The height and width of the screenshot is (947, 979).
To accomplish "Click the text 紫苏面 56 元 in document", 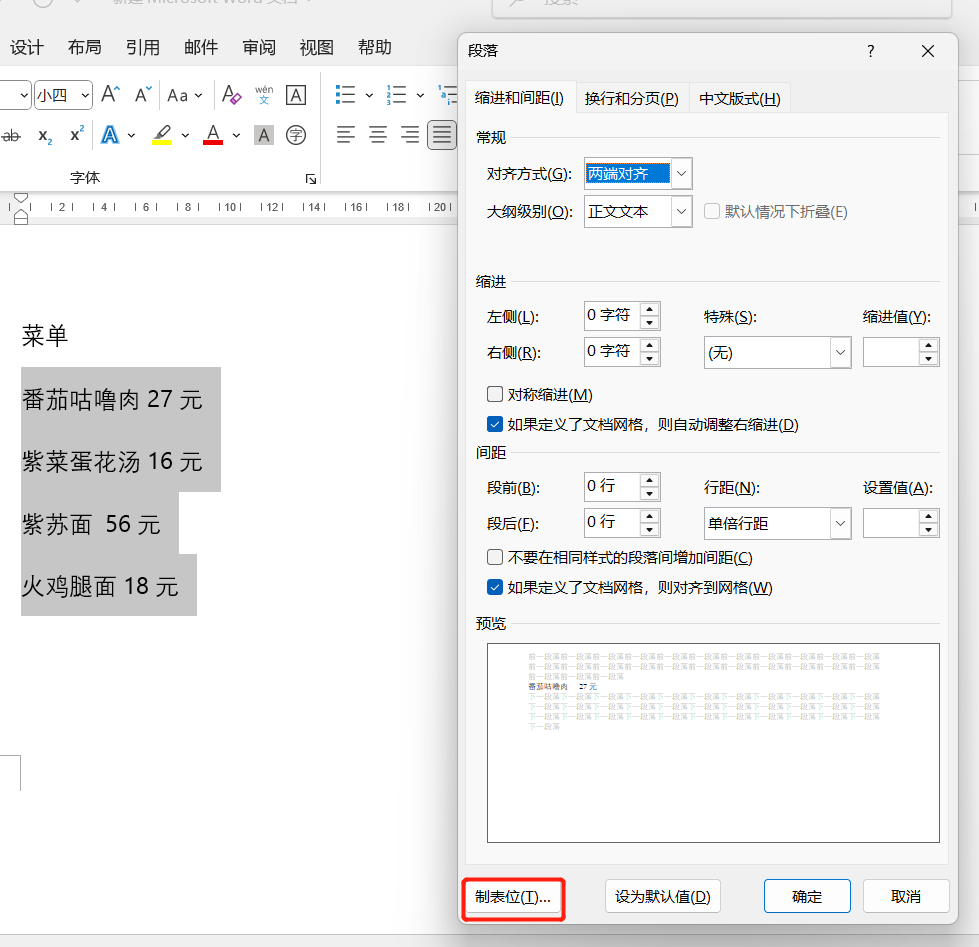I will (x=91, y=524).
